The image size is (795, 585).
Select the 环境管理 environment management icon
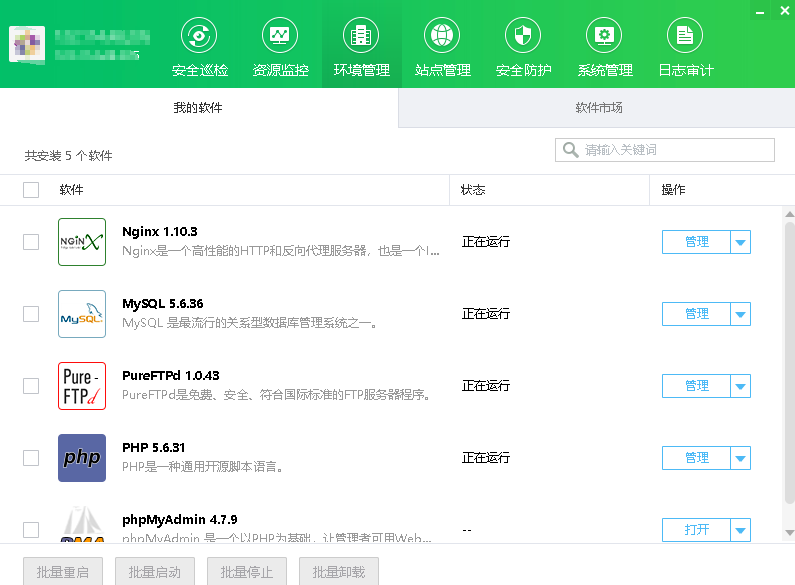(361, 35)
